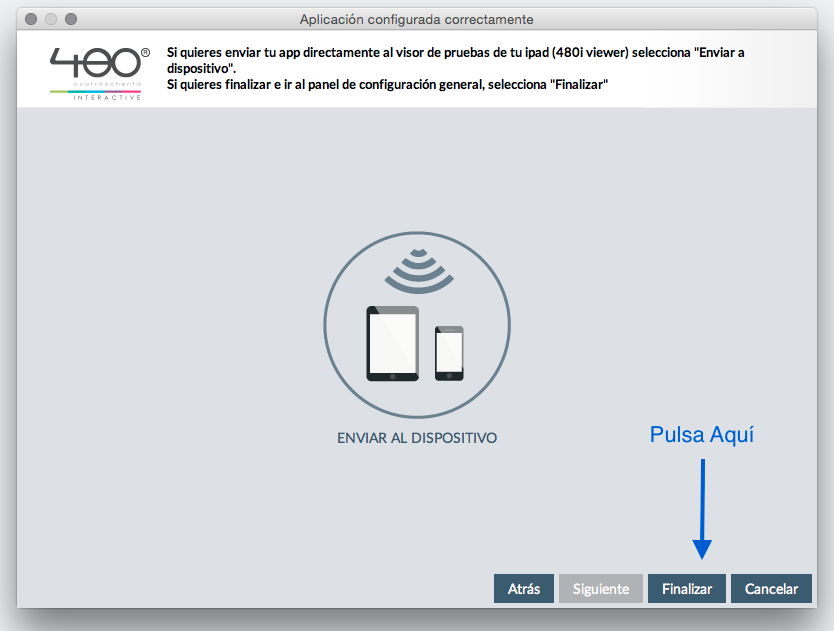Go back with the Atrás button

pos(524,589)
